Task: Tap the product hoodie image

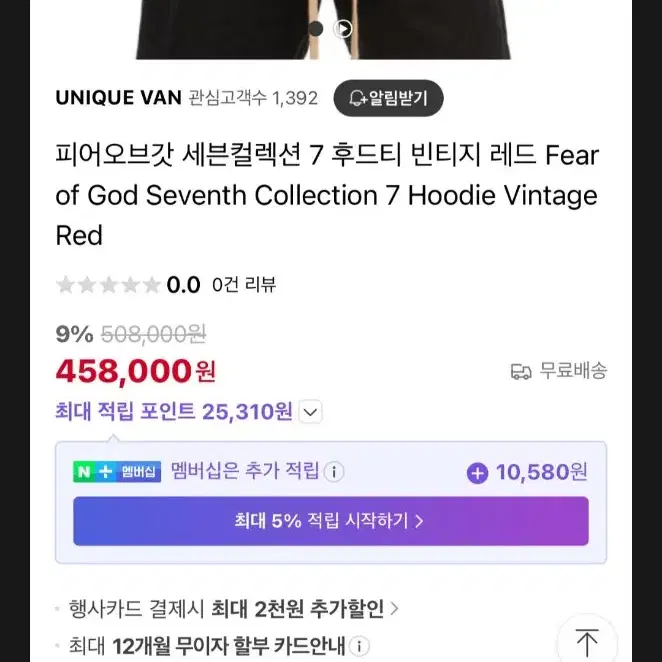Action: click(x=323, y=30)
